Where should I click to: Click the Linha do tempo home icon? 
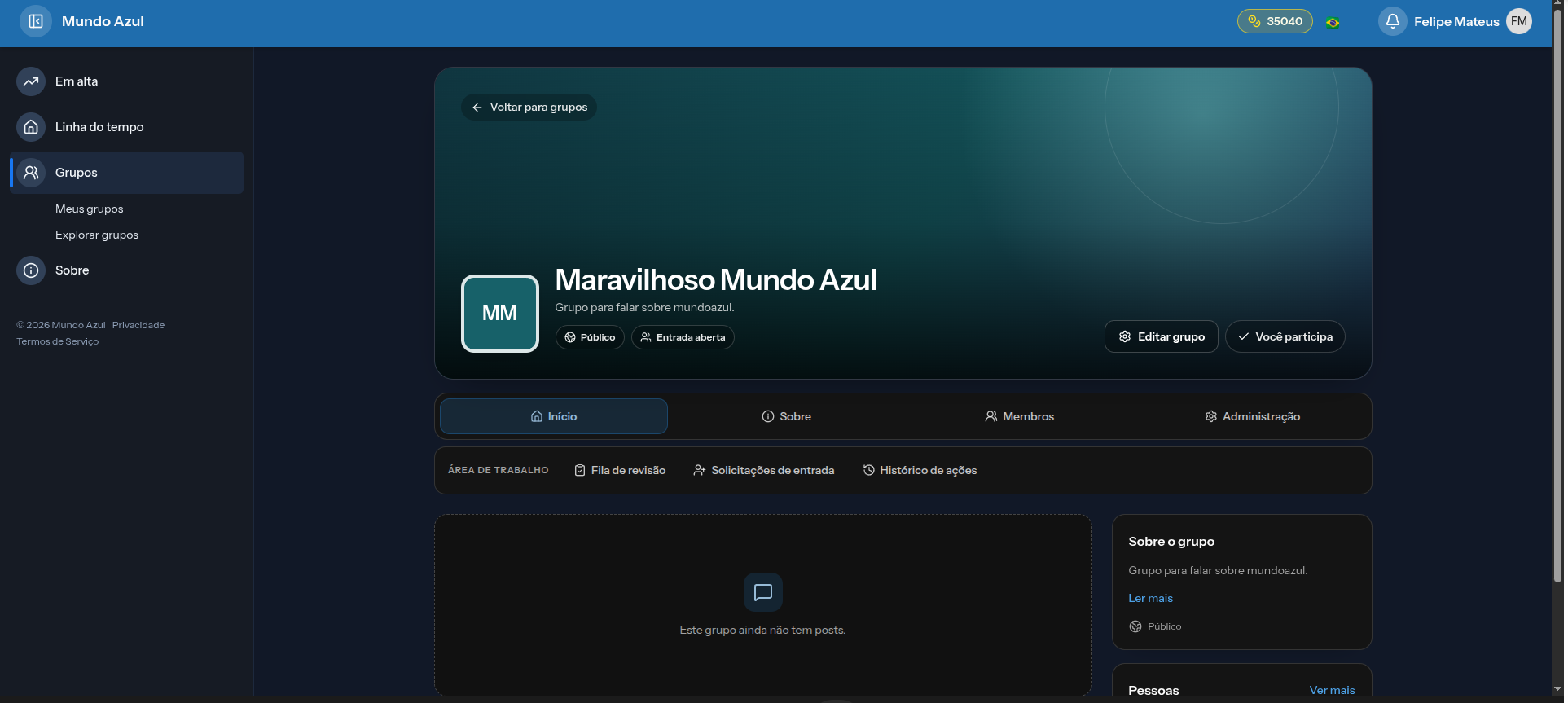pyautogui.click(x=31, y=127)
